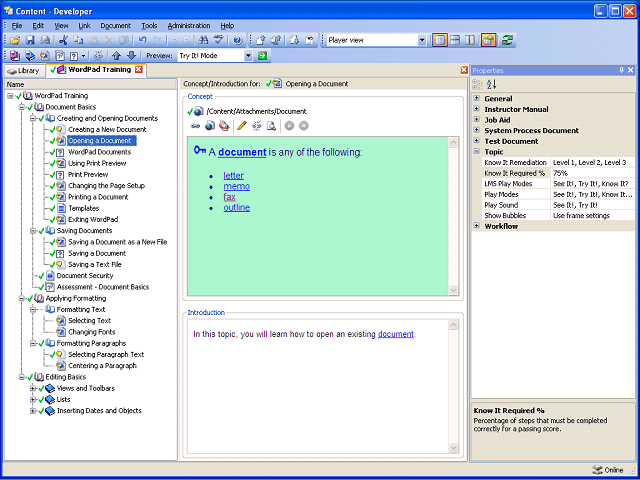This screenshot has width=640, height=480.
Task: Click alphabetical sort icon in Properties
Action: [492, 84]
